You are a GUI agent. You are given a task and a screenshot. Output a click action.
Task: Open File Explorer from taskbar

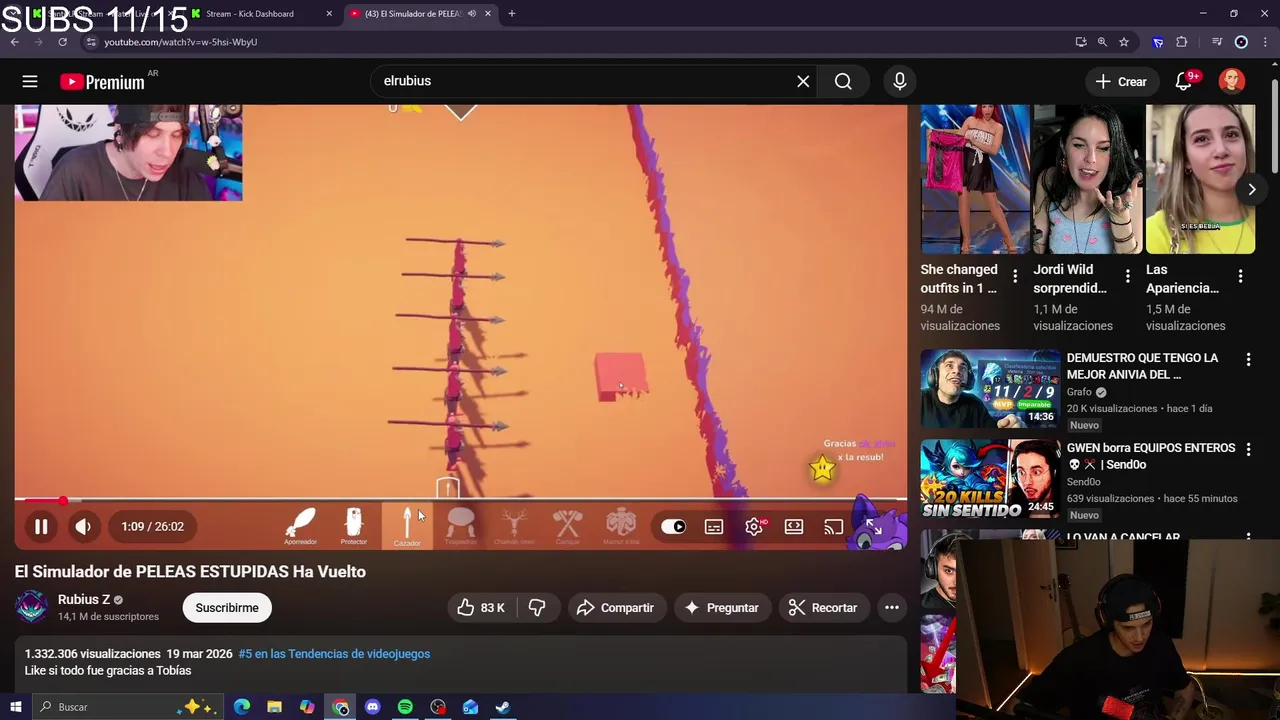(274, 707)
